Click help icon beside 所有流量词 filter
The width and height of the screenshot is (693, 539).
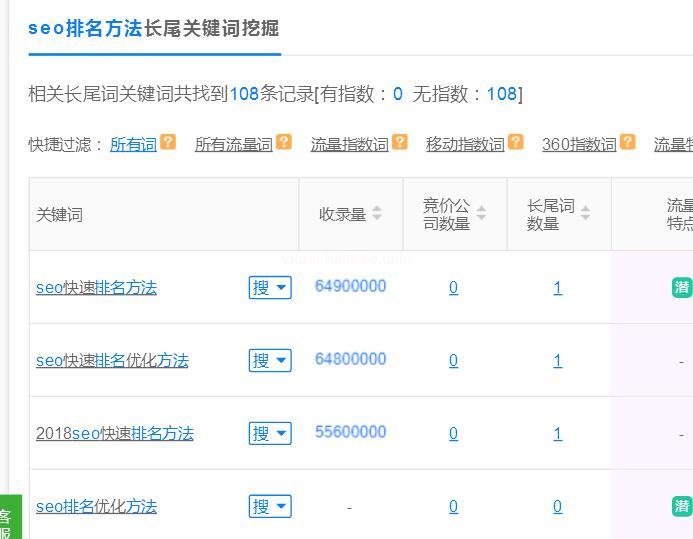pos(284,143)
